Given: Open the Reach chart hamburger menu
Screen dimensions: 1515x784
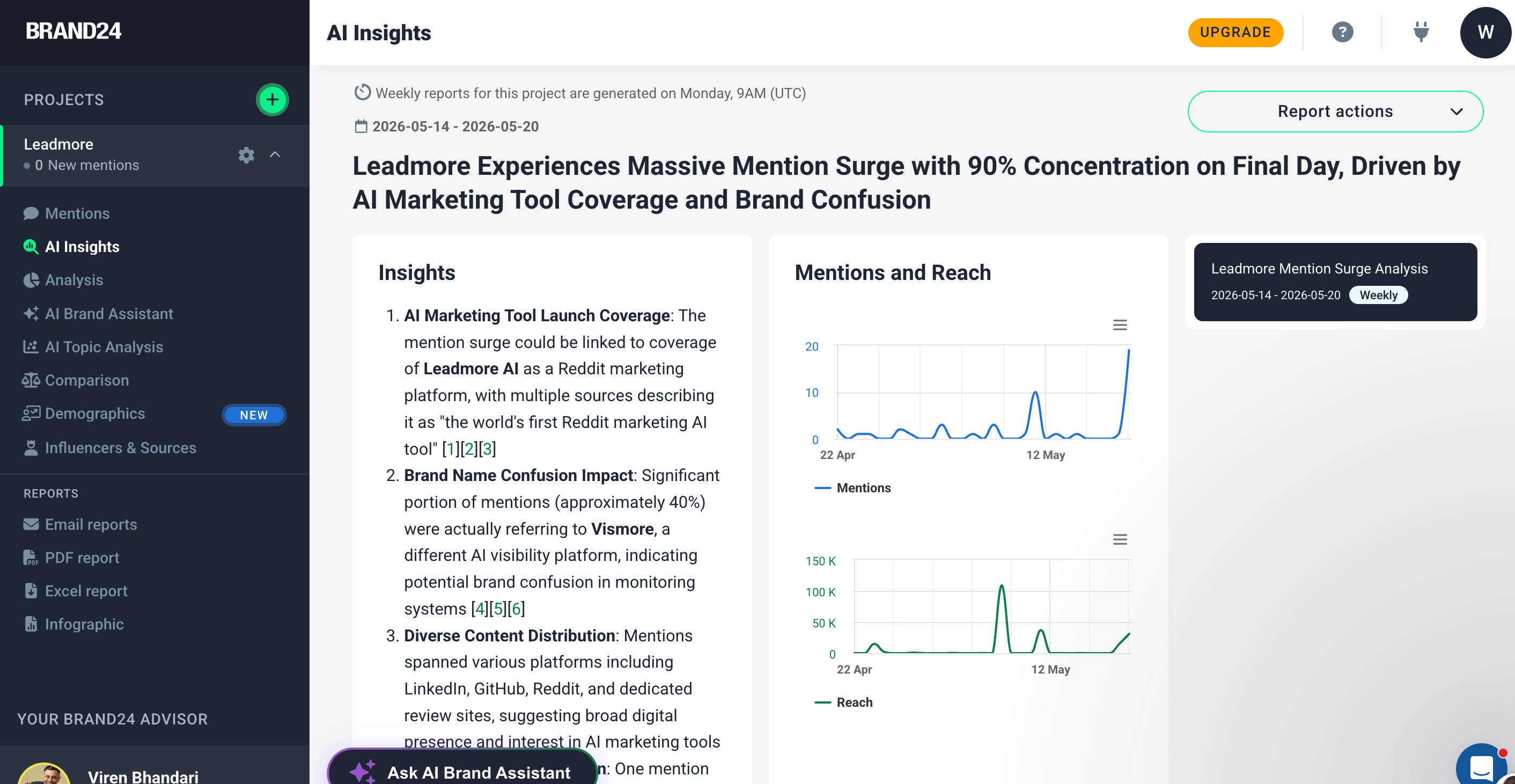Looking at the screenshot, I should point(1120,539).
